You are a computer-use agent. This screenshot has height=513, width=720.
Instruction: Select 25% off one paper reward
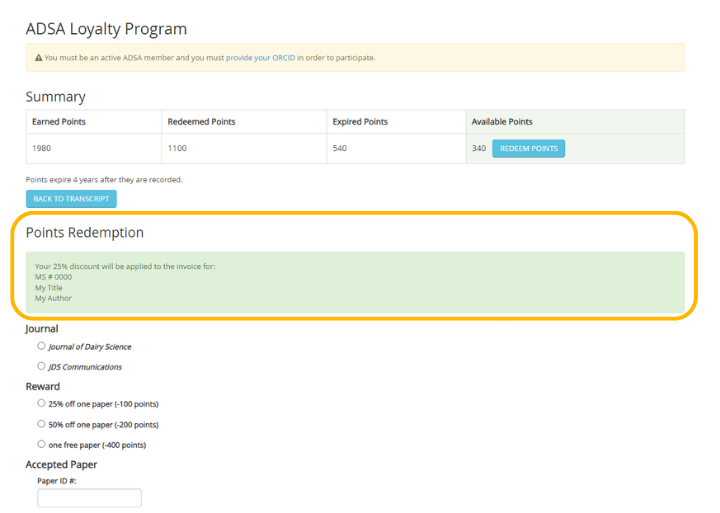[41, 403]
